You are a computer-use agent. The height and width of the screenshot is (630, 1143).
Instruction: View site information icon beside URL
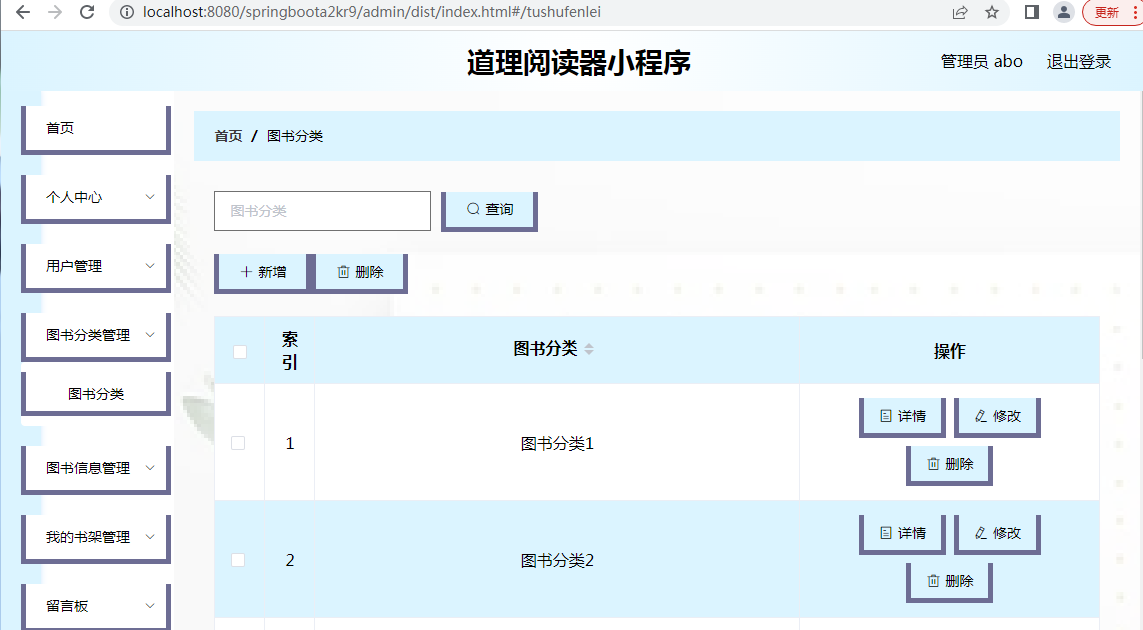[127, 12]
